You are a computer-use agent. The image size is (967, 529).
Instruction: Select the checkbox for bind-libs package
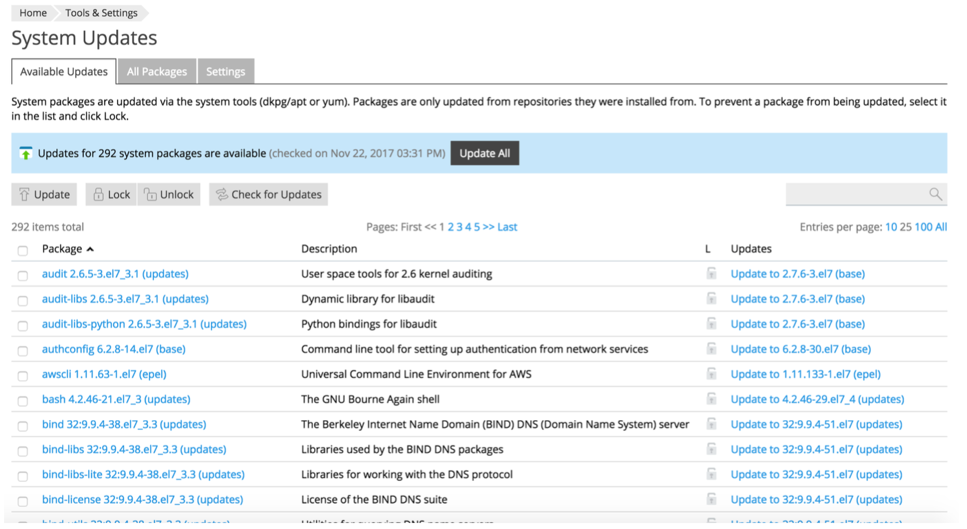click(x=23, y=451)
